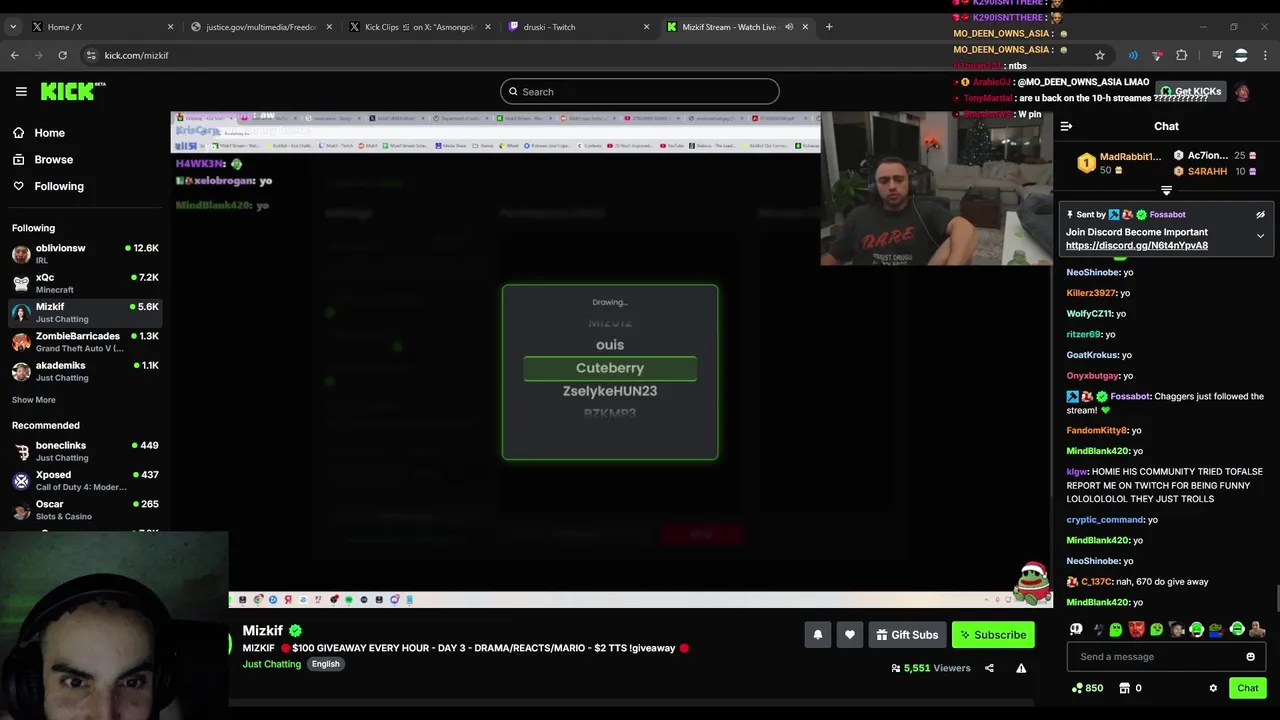Expand the gift leaderboard handle under MadRabbit
The height and width of the screenshot is (720, 1280).
coord(1166,190)
